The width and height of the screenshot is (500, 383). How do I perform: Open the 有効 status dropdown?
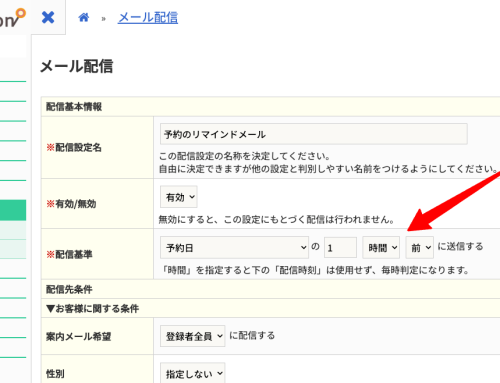click(x=179, y=197)
